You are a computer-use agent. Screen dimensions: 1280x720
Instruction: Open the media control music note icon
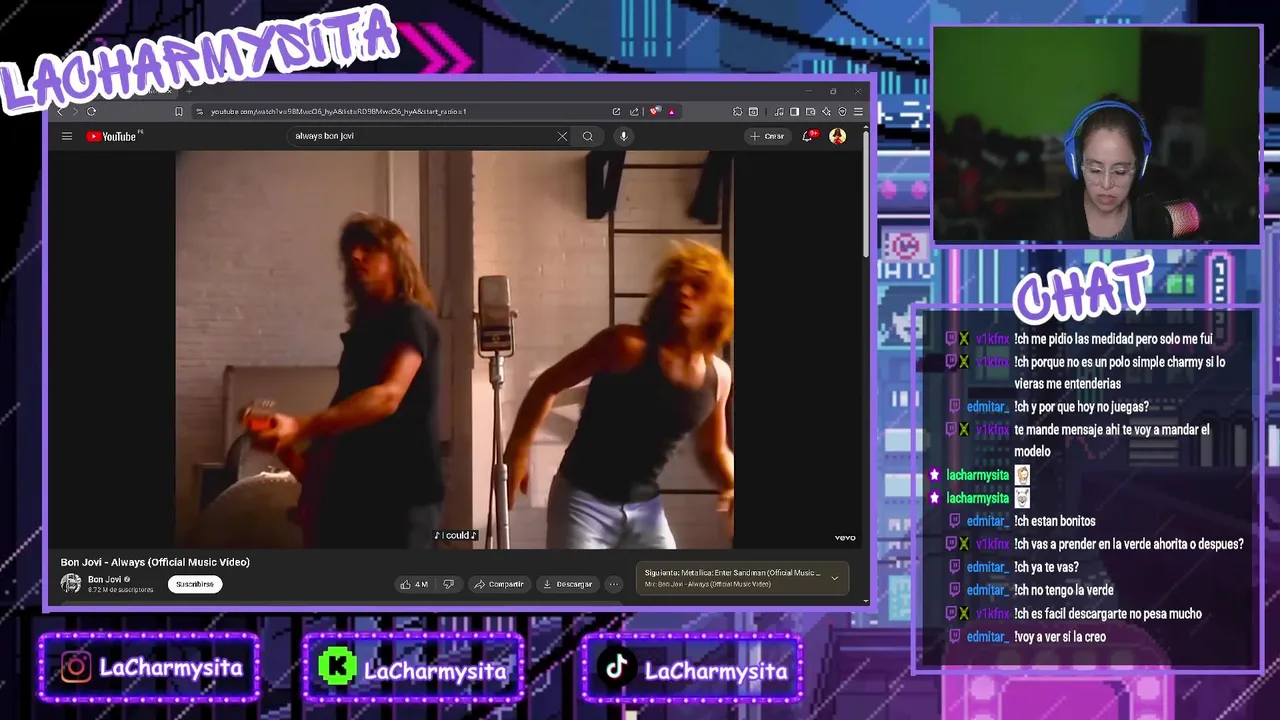(779, 111)
